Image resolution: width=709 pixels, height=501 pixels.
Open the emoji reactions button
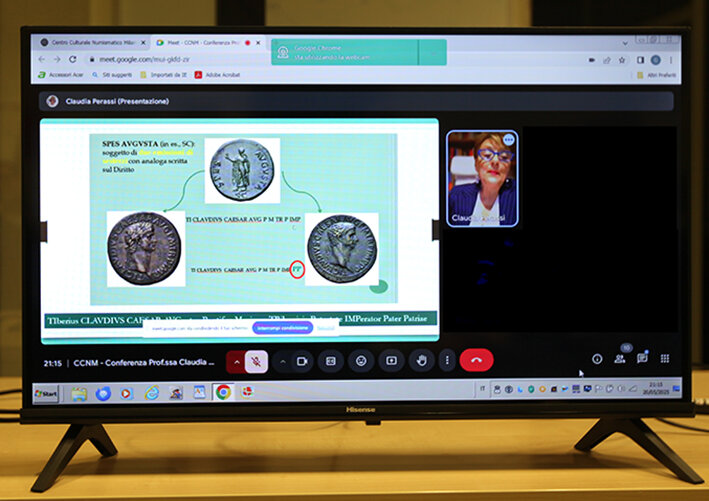[x=361, y=361]
